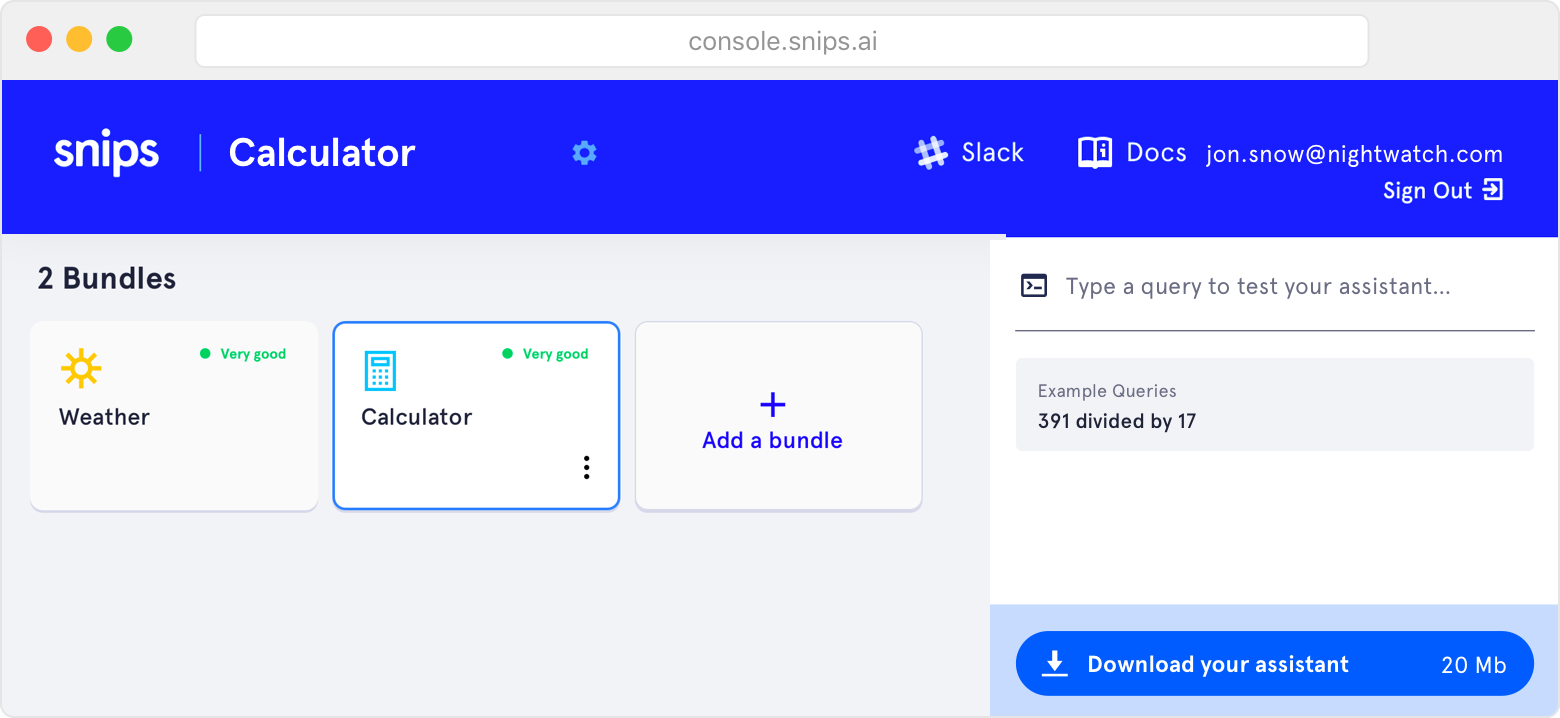1560x718 pixels.
Task: Click the Sign Out link
Action: click(x=1443, y=190)
